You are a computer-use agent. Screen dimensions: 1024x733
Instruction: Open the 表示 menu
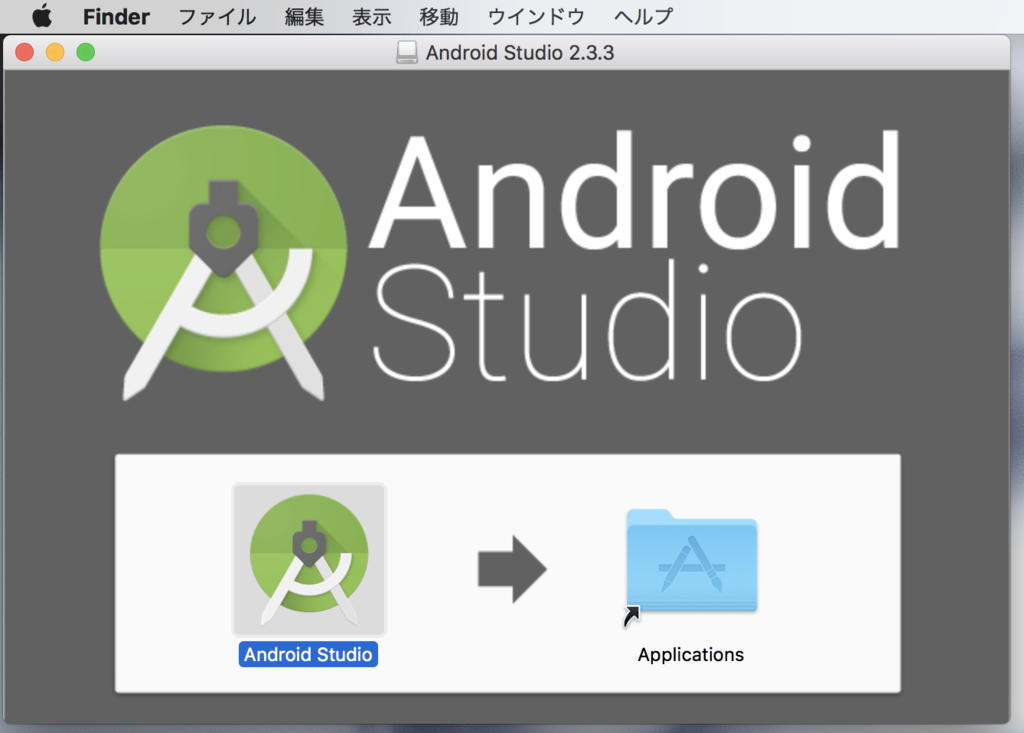372,17
